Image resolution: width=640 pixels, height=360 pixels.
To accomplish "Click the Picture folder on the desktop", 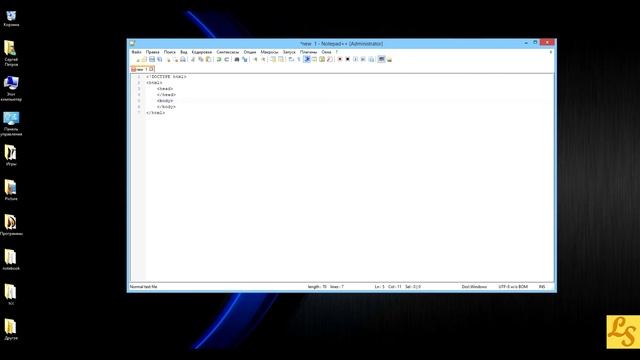I will point(11,190).
